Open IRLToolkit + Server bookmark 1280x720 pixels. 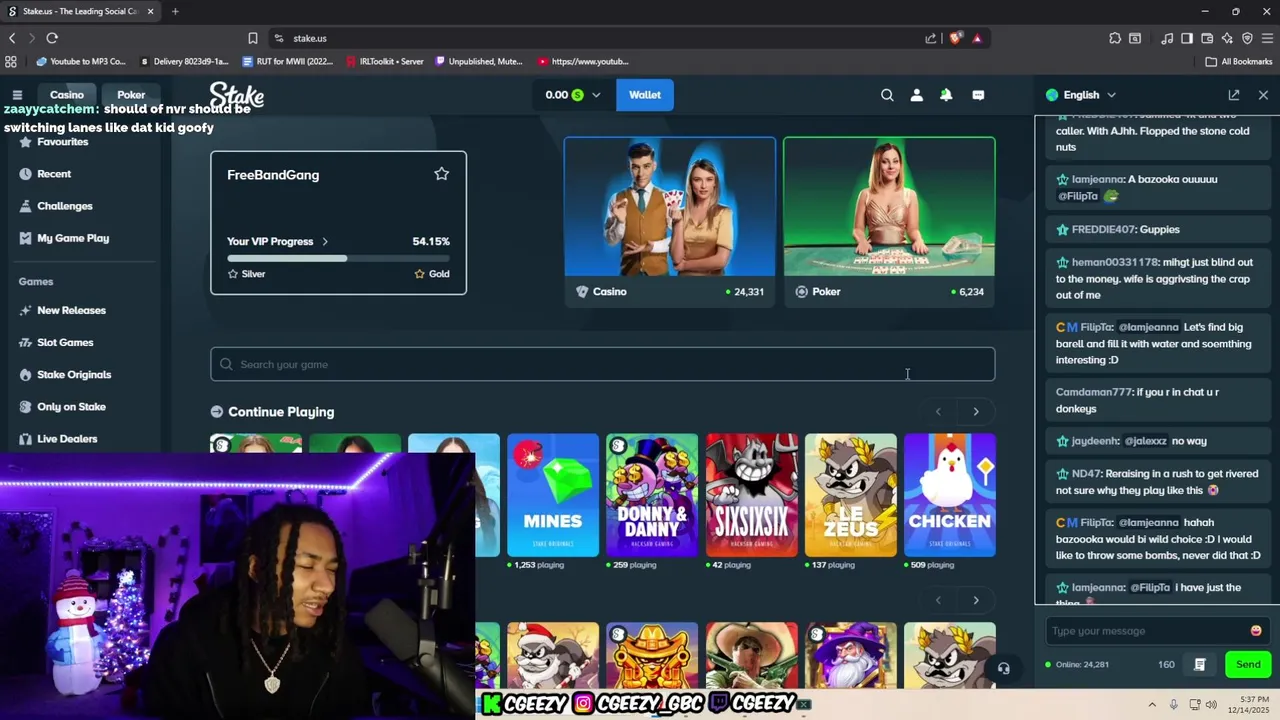(x=385, y=61)
